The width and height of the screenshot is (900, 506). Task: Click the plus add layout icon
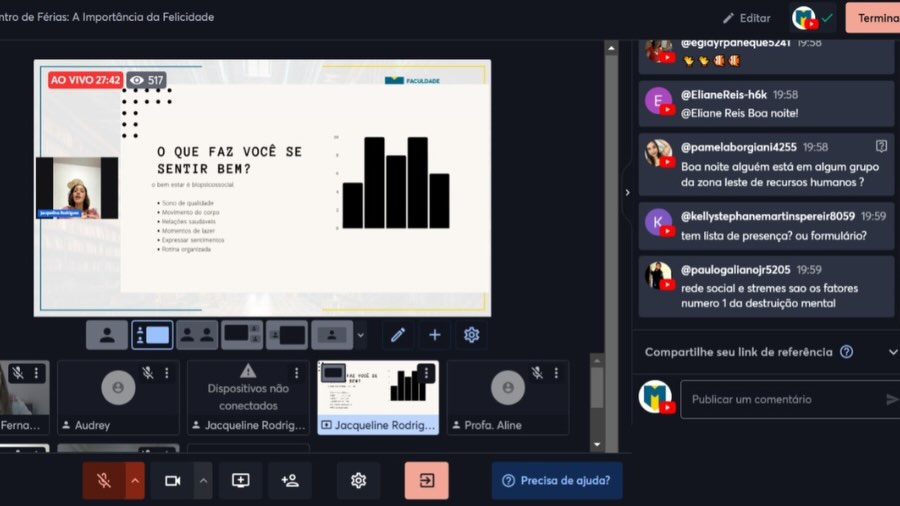coord(435,335)
